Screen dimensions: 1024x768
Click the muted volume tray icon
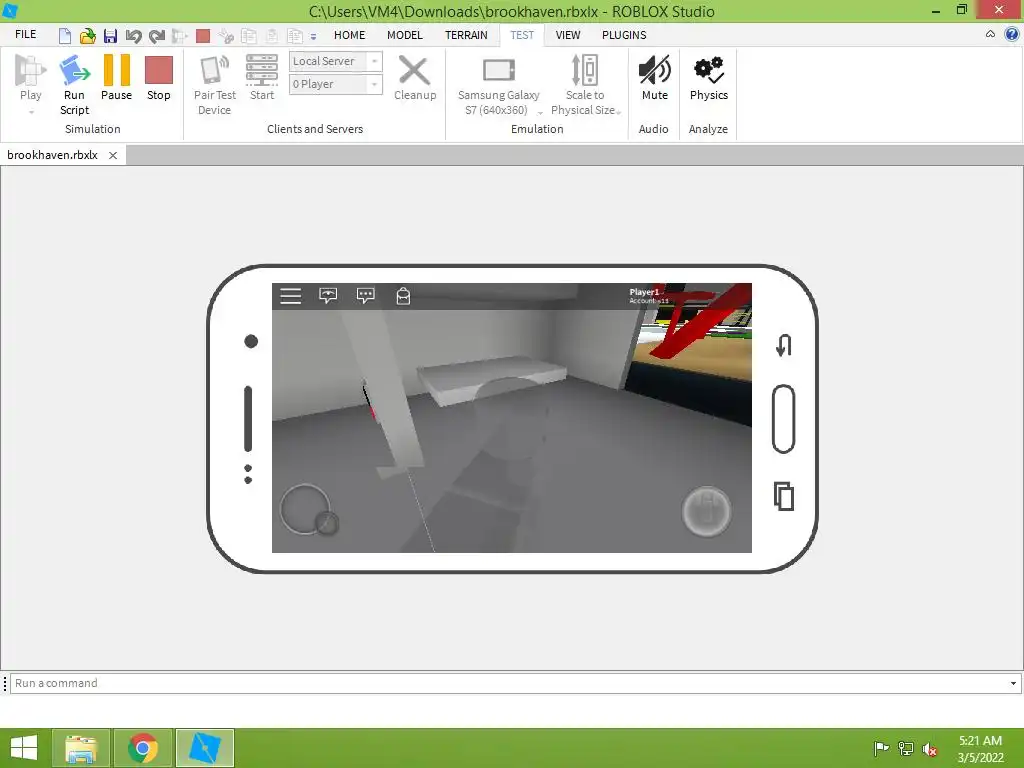[930, 749]
